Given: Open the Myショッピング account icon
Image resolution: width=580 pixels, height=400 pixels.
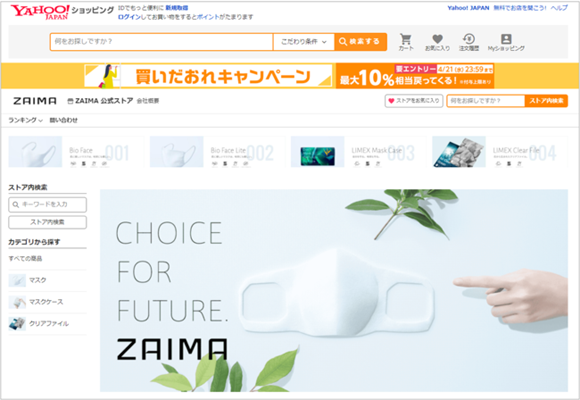Looking at the screenshot, I should [x=506, y=39].
